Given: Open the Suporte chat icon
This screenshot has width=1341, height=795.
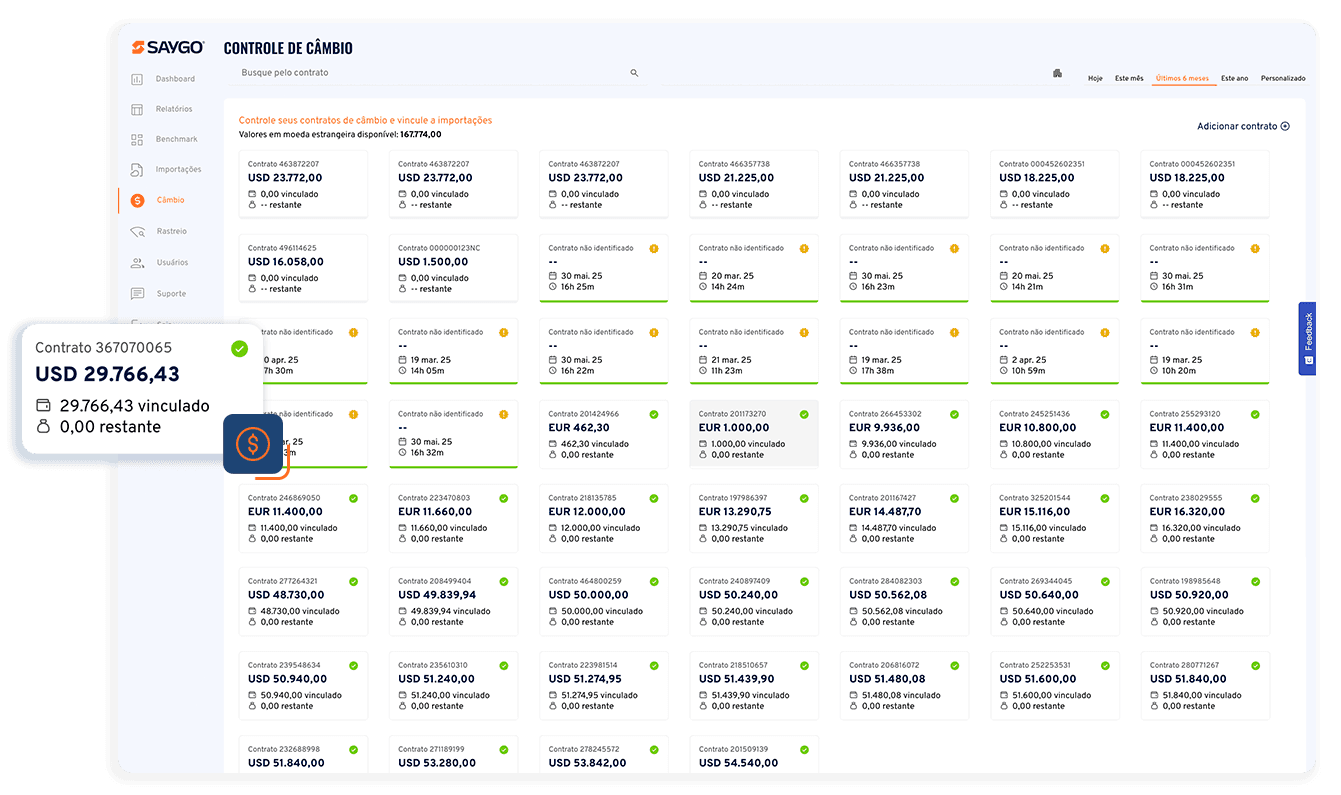Looking at the screenshot, I should point(137,294).
